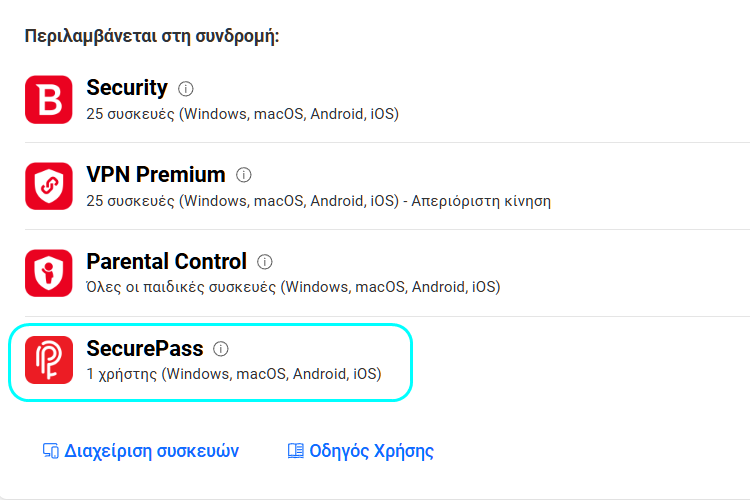
Task: Click the SecurePass 1 χρήστης description text
Action: [x=234, y=375]
